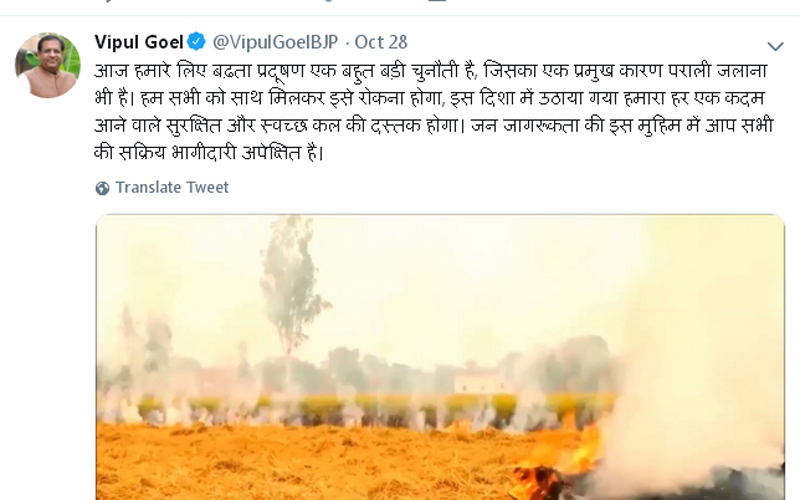800x500 pixels.
Task: Click the blue verified badge beside Vipul Goel
Action: 196,42
